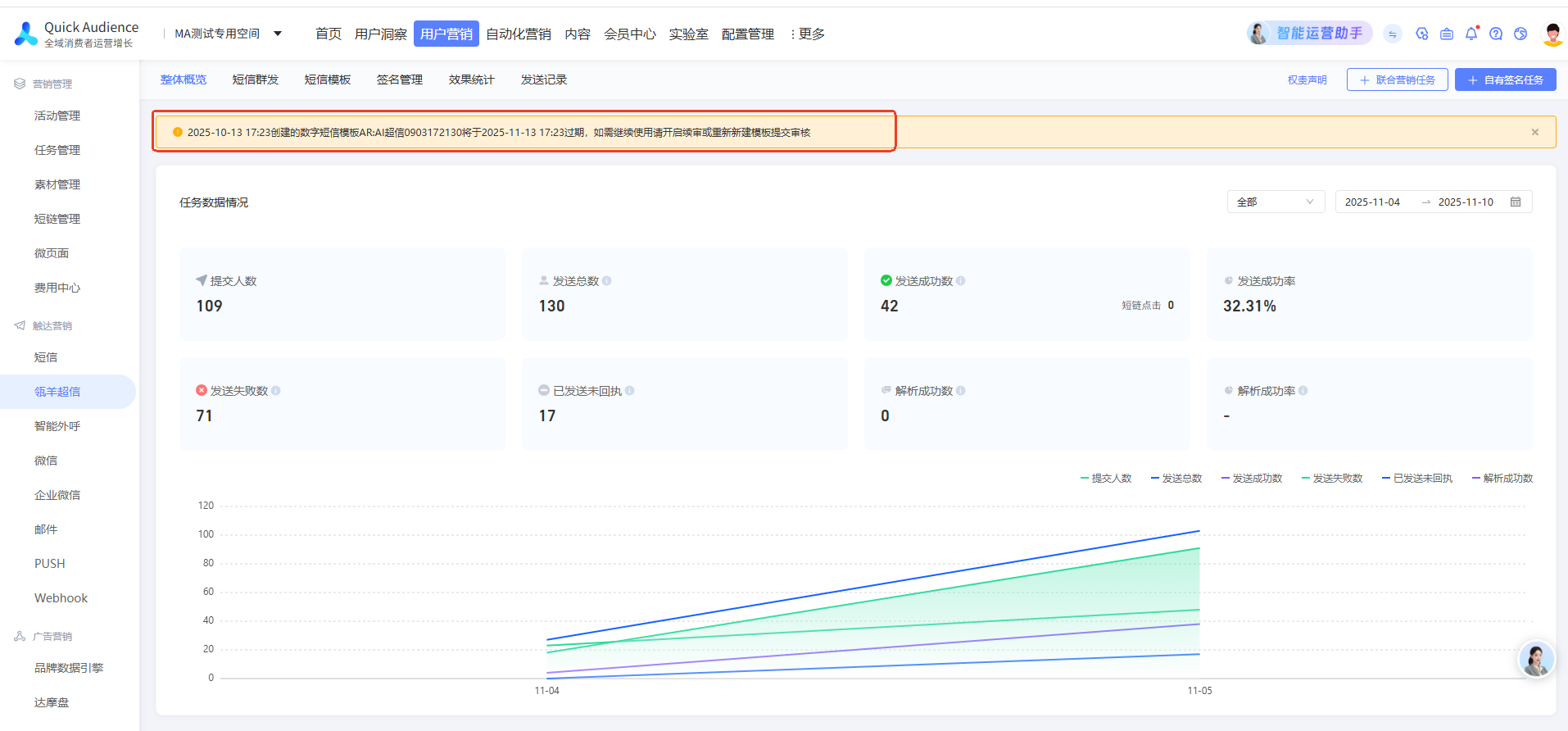Open 短链管理 in the sidebar
Image resolution: width=1568 pixels, height=731 pixels.
pyautogui.click(x=57, y=219)
